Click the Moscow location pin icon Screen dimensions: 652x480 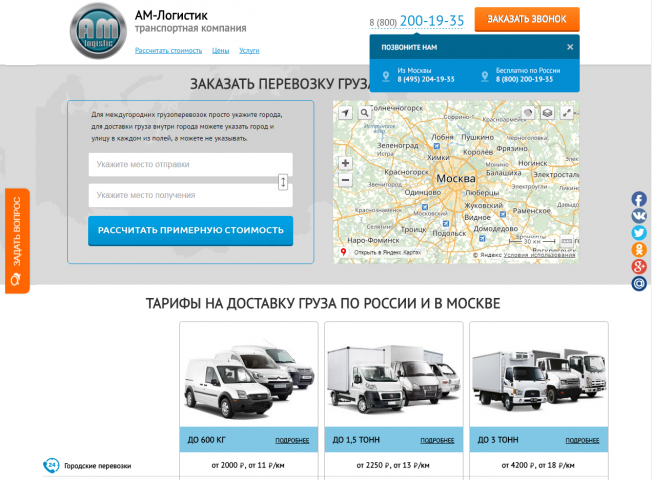[x=386, y=76]
